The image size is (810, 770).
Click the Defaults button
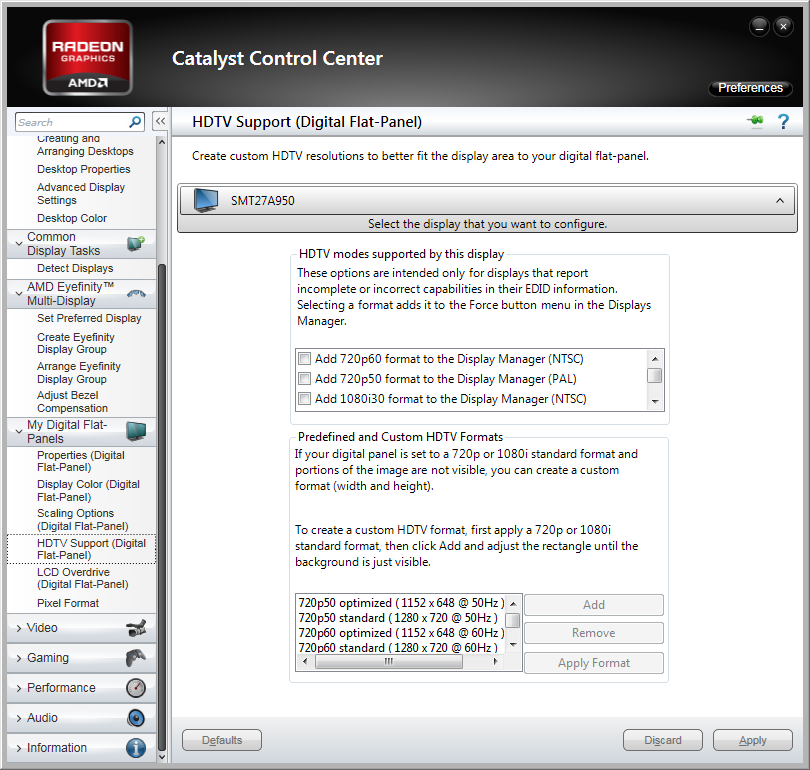tap(222, 740)
